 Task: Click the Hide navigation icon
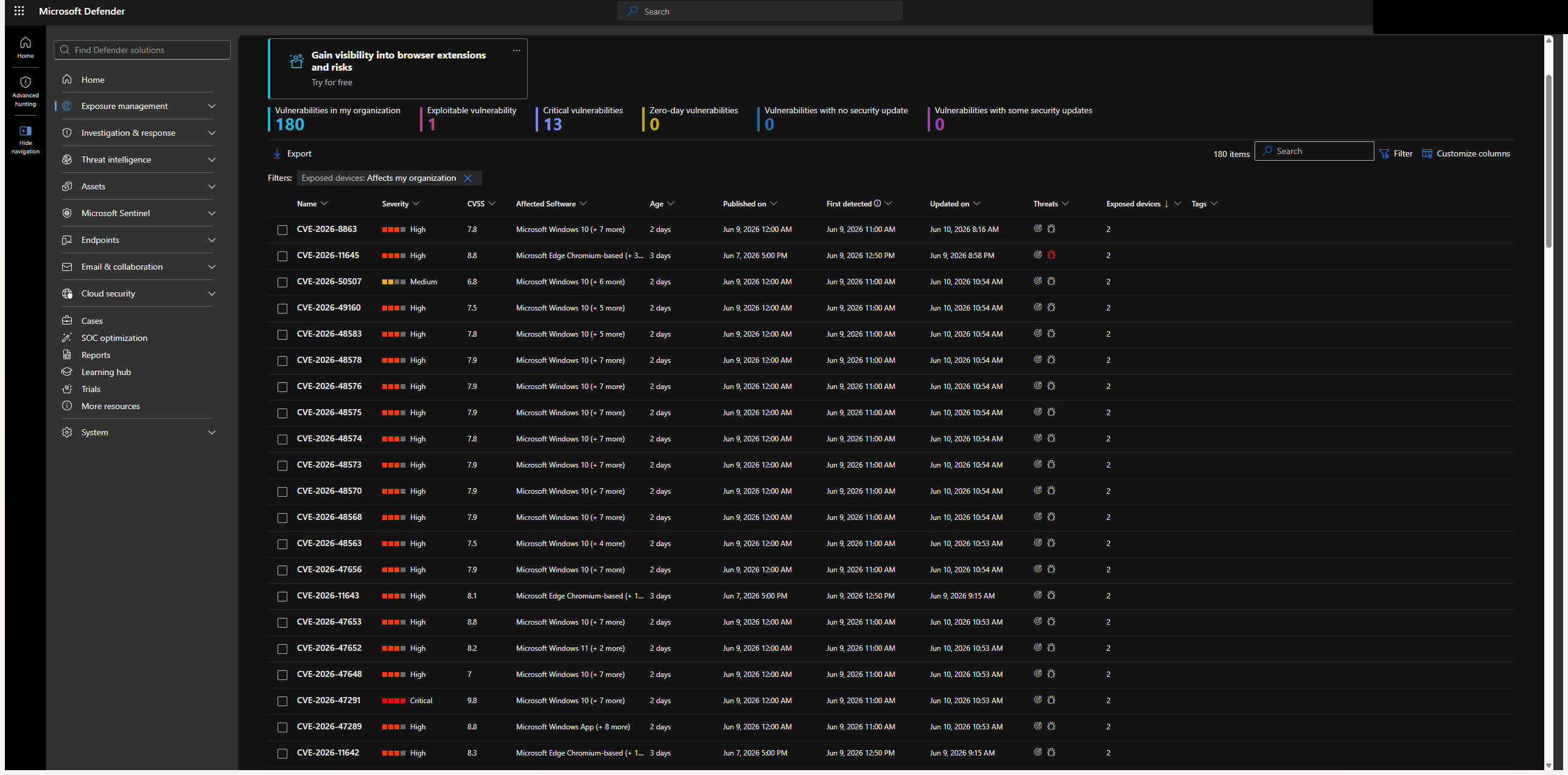point(26,131)
